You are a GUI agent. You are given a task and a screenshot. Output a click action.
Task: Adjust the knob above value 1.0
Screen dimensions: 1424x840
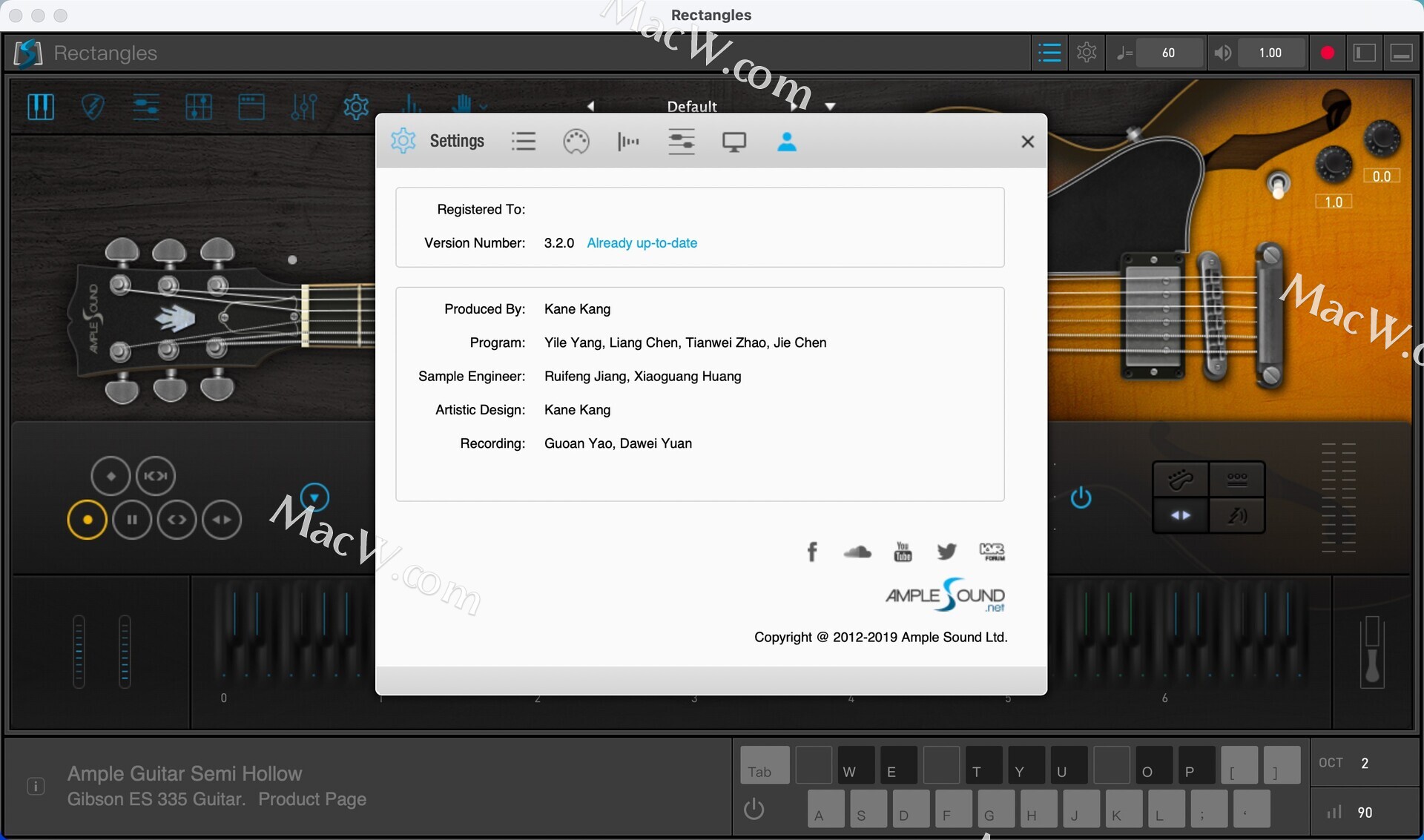click(1334, 165)
